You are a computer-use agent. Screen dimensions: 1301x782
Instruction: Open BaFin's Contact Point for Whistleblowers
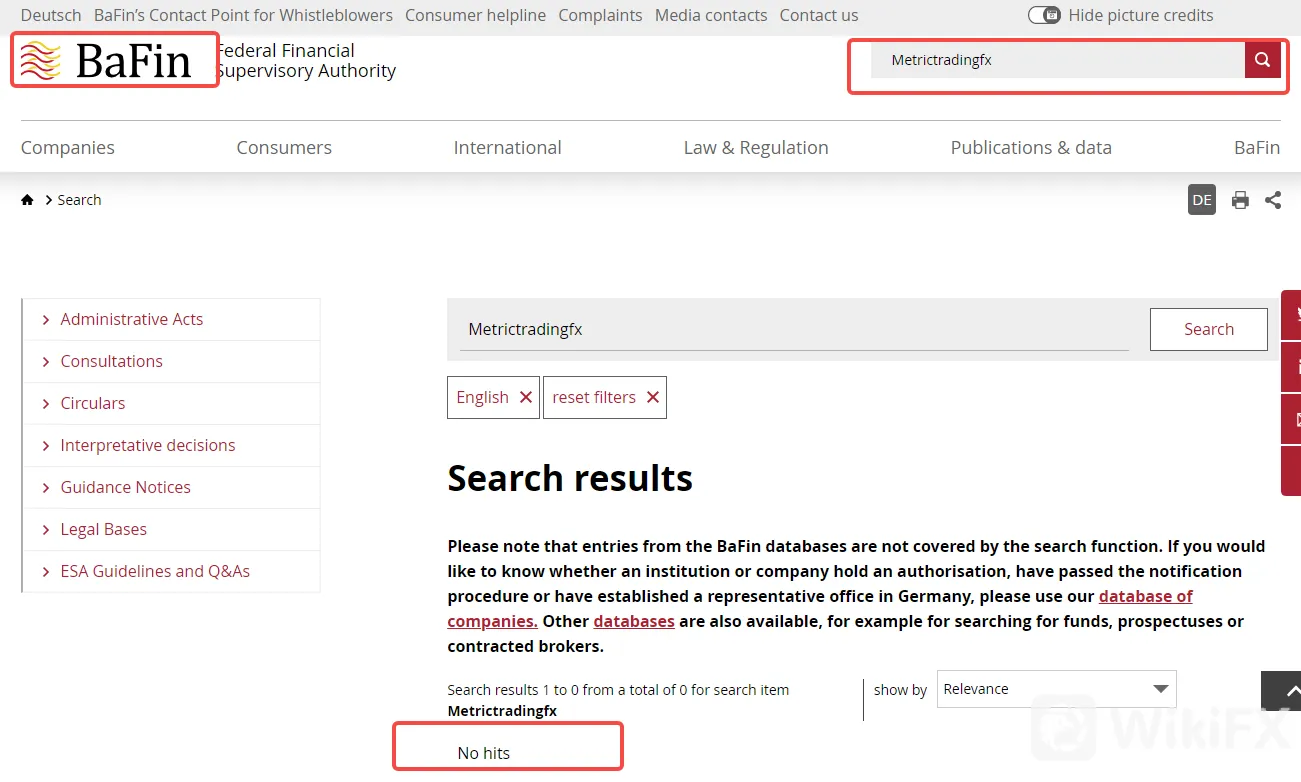pos(243,15)
